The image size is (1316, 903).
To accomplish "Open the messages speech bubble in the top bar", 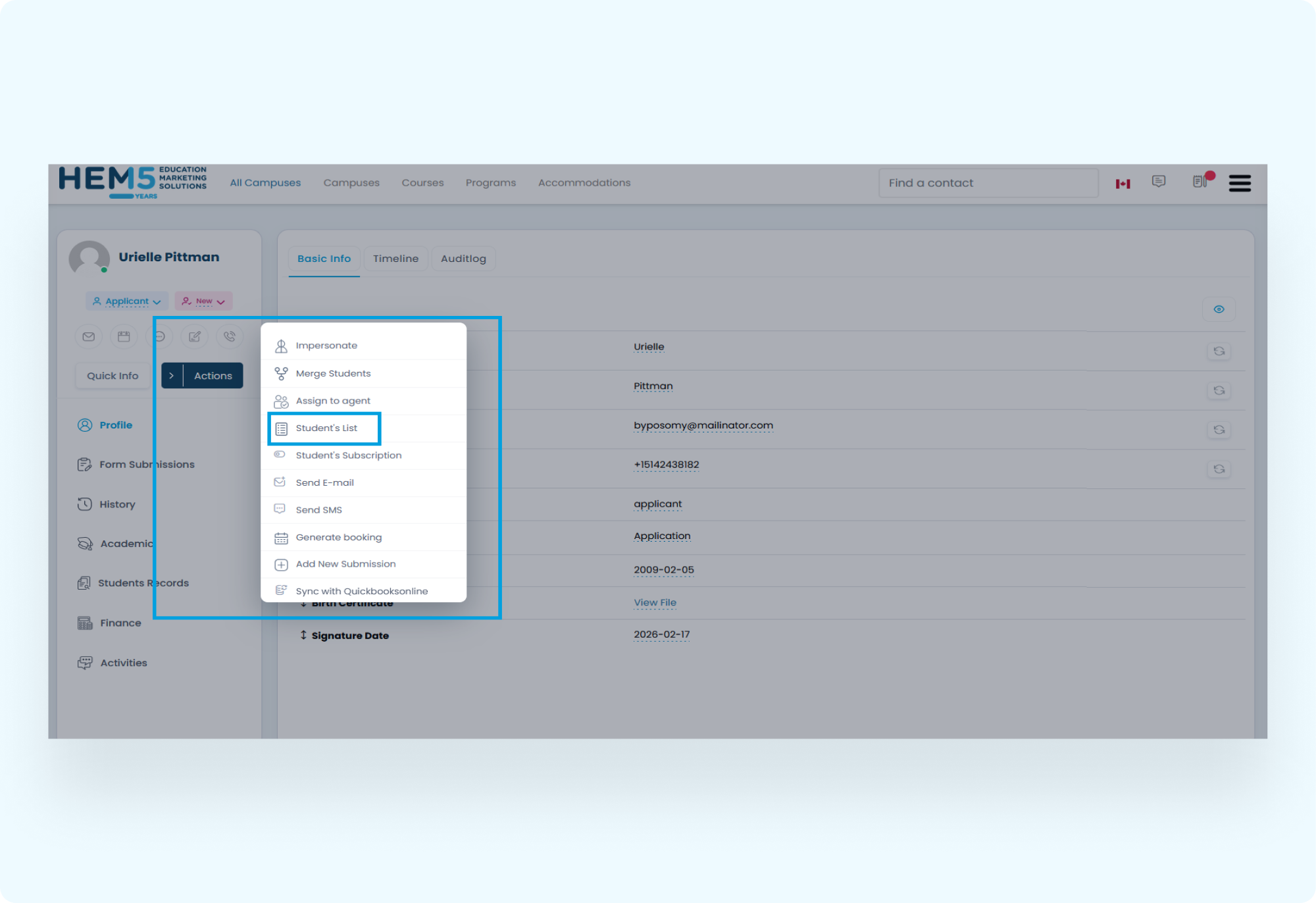I will (1159, 182).
